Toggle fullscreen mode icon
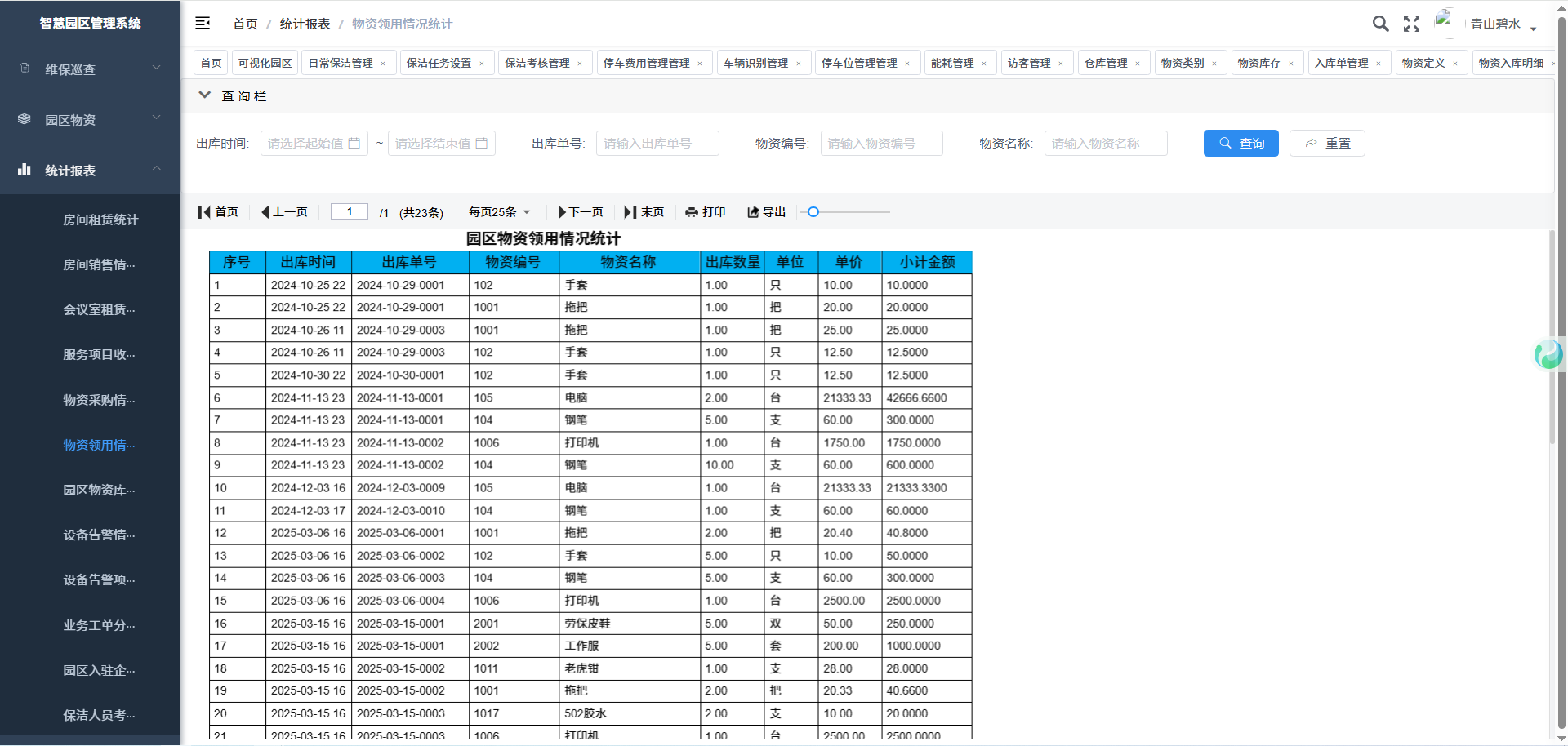1568x746 pixels. (x=1411, y=24)
